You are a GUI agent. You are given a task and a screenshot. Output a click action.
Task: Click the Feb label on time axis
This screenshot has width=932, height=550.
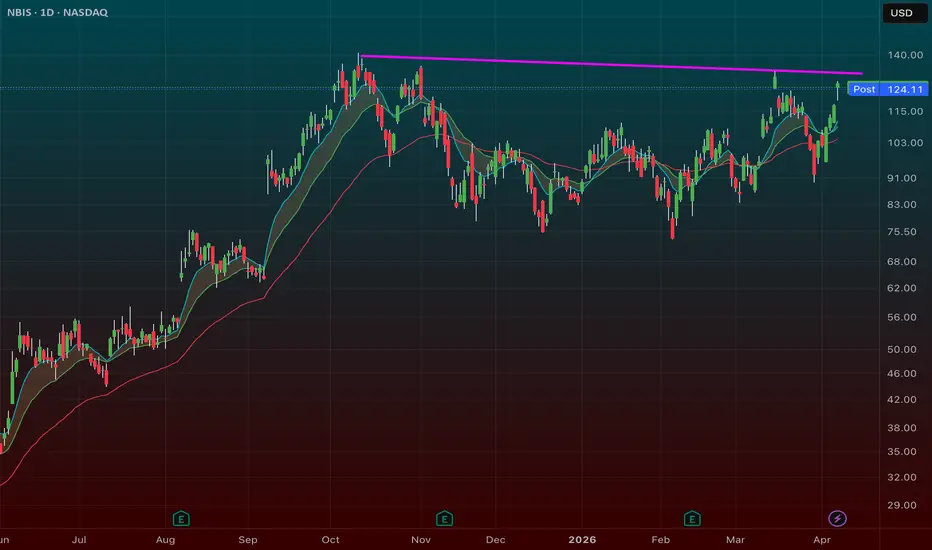coord(660,540)
